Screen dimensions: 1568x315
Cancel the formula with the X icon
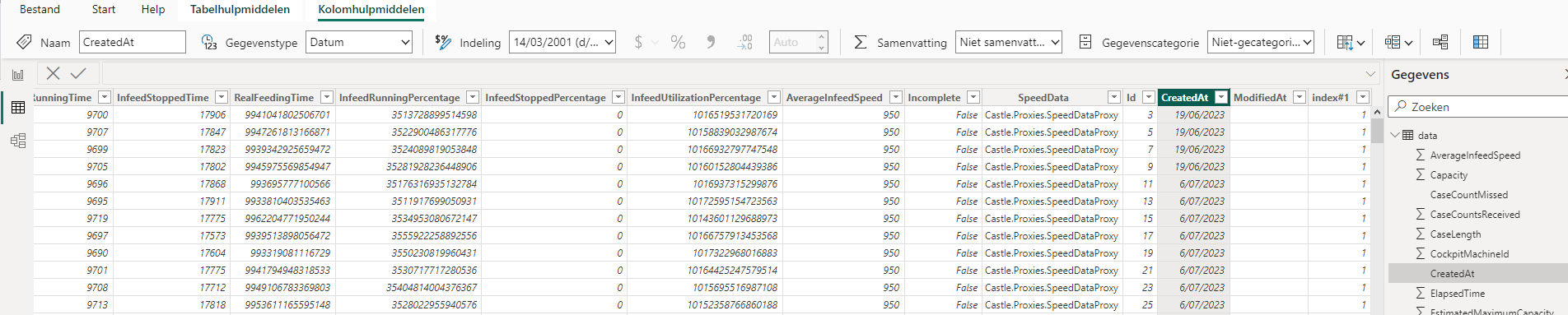point(53,73)
